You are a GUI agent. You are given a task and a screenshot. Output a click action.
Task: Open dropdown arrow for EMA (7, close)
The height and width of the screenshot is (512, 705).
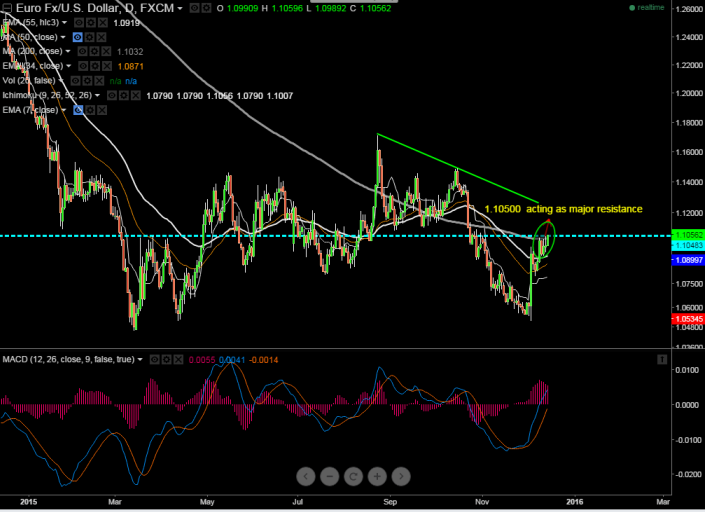pyautogui.click(x=64, y=110)
